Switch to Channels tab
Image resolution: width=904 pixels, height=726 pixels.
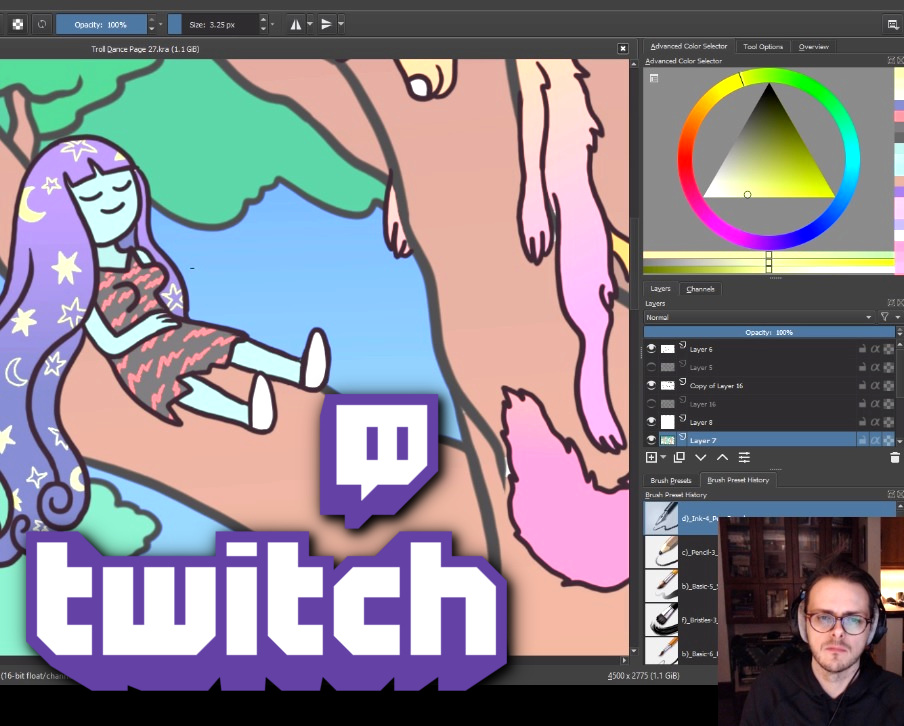point(700,289)
